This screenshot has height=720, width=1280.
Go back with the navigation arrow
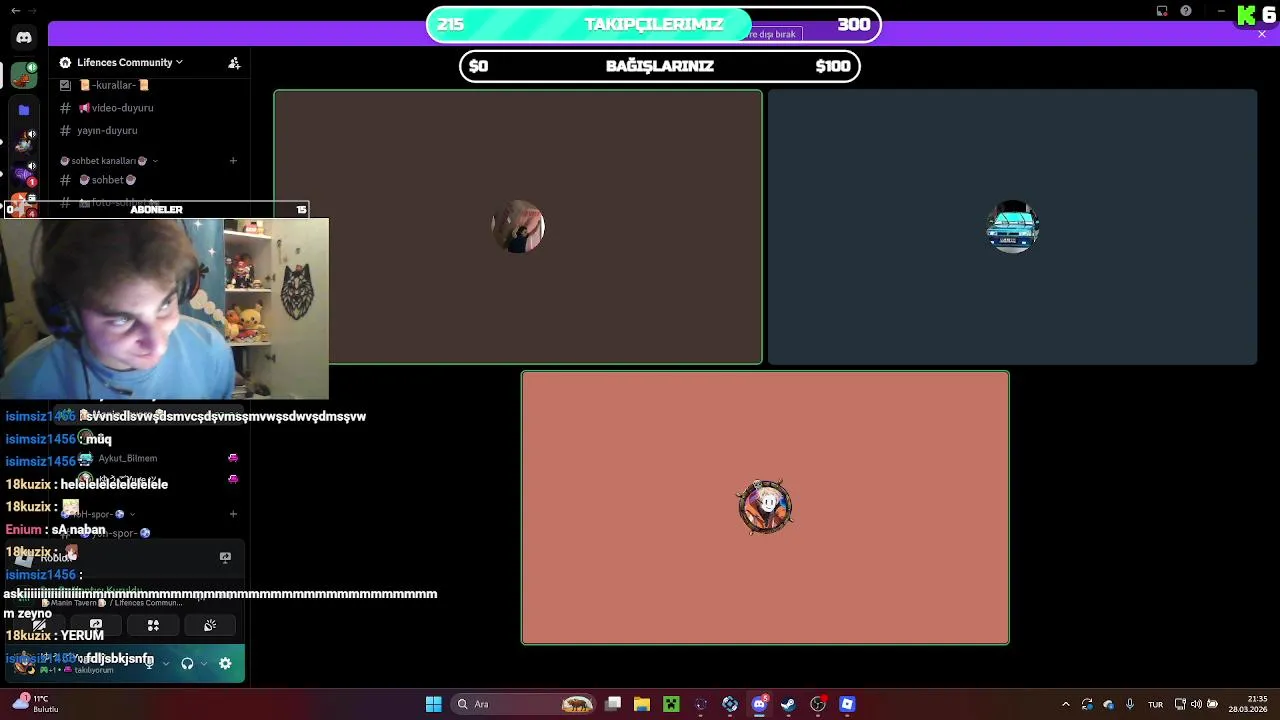click(x=15, y=11)
